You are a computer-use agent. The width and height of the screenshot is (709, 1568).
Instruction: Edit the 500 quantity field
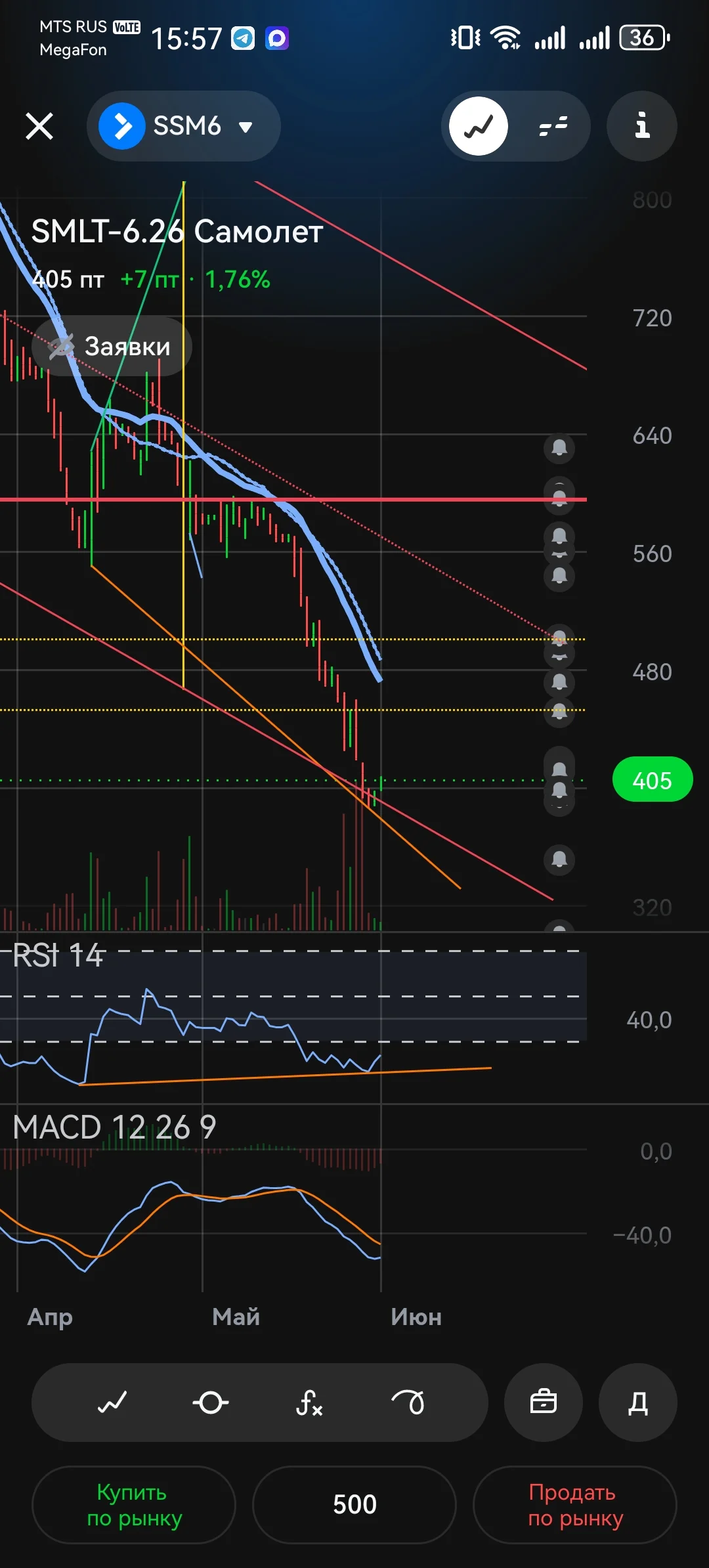tap(354, 1505)
